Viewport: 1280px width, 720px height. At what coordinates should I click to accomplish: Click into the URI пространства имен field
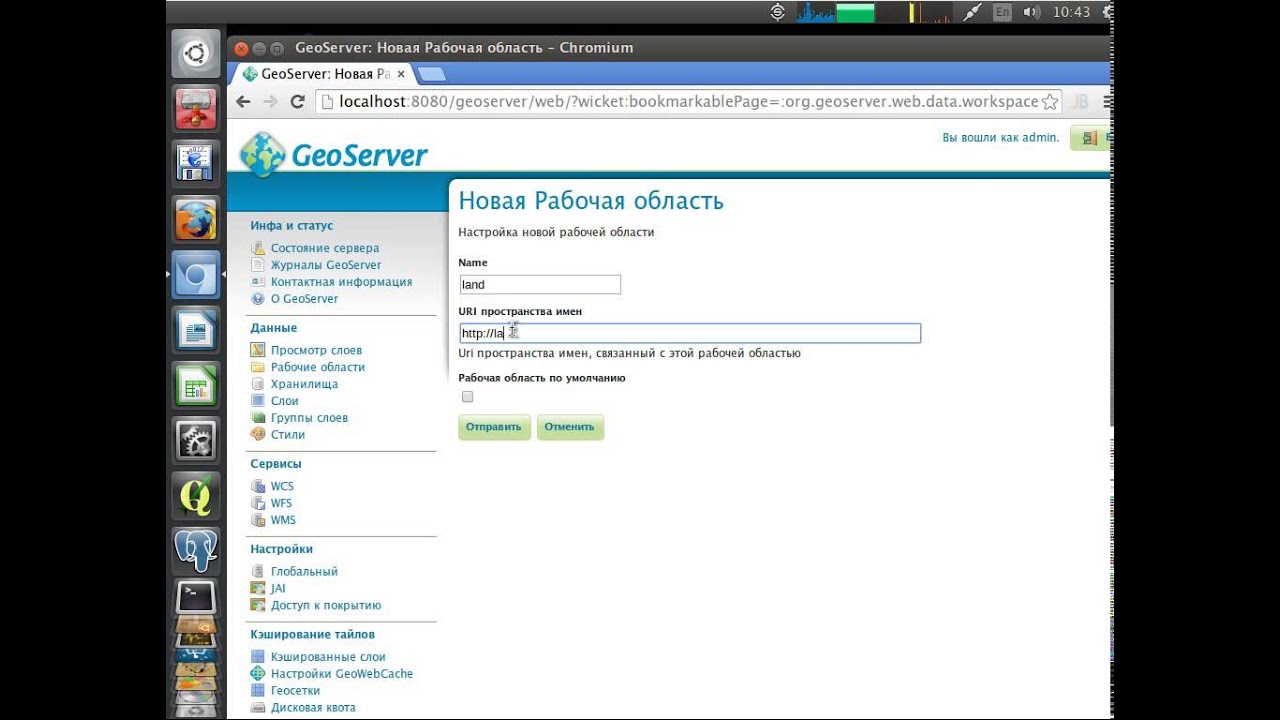click(690, 333)
